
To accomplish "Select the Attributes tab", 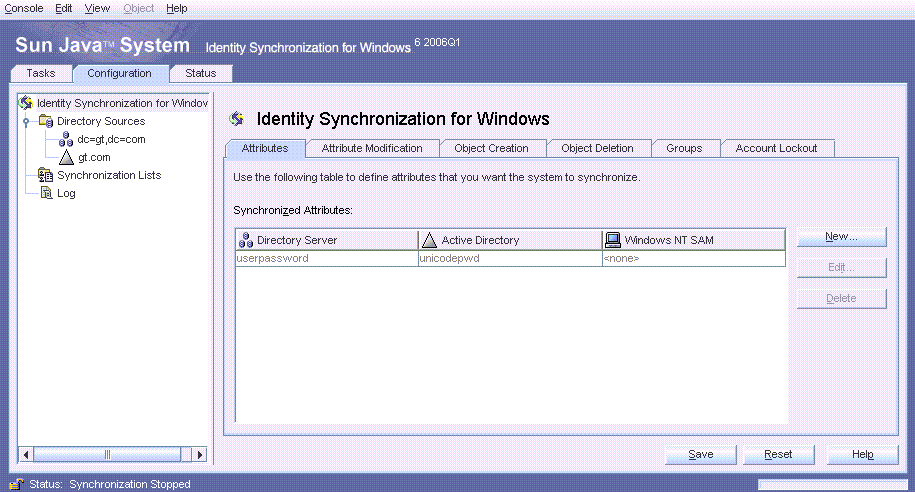I will coord(265,148).
